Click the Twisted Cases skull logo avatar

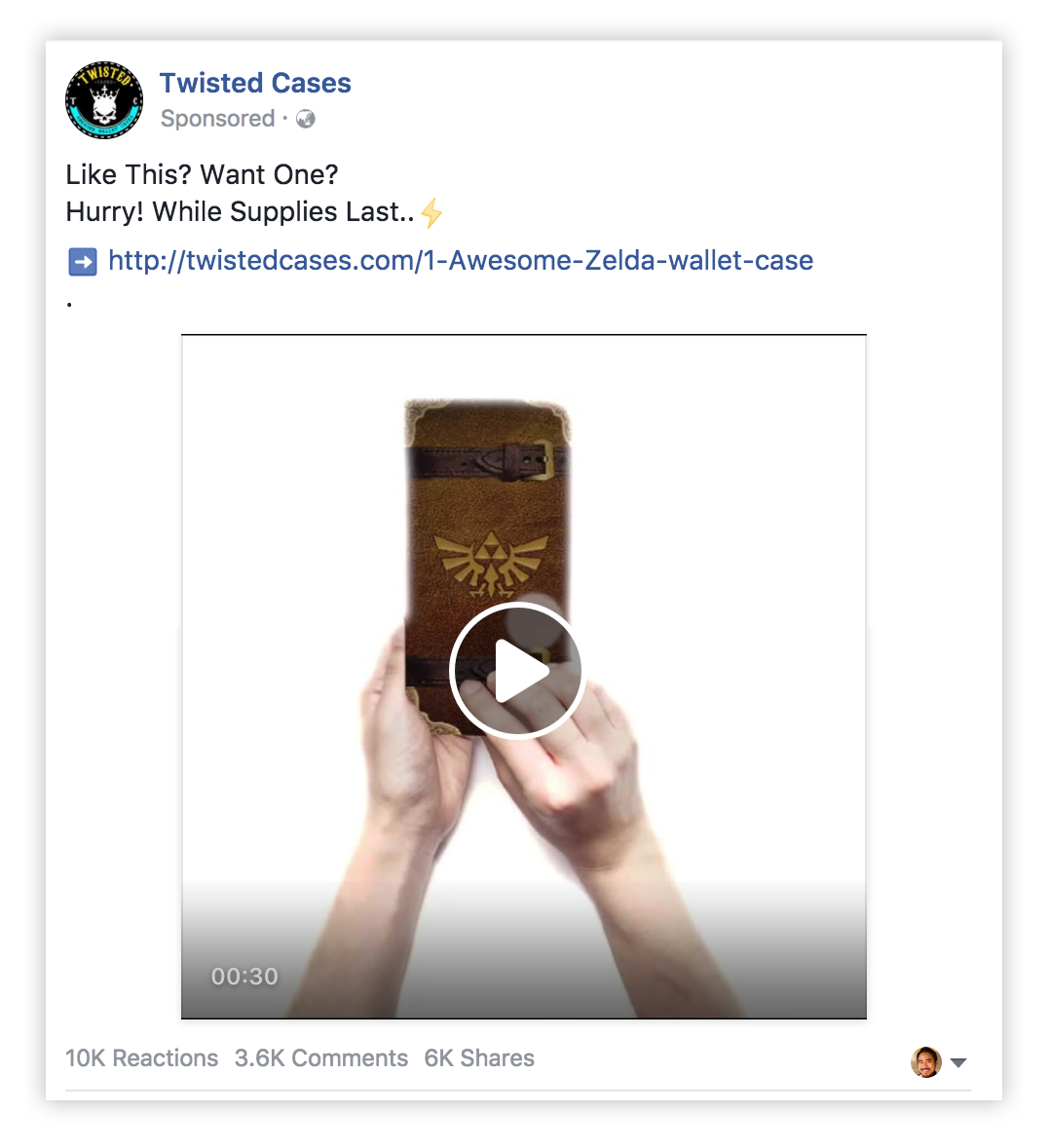104,100
